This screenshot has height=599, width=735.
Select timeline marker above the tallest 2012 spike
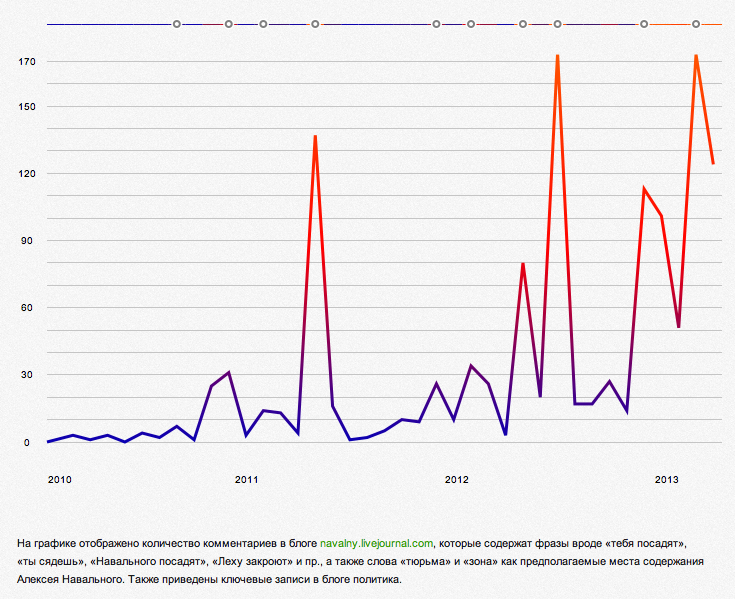coord(557,24)
